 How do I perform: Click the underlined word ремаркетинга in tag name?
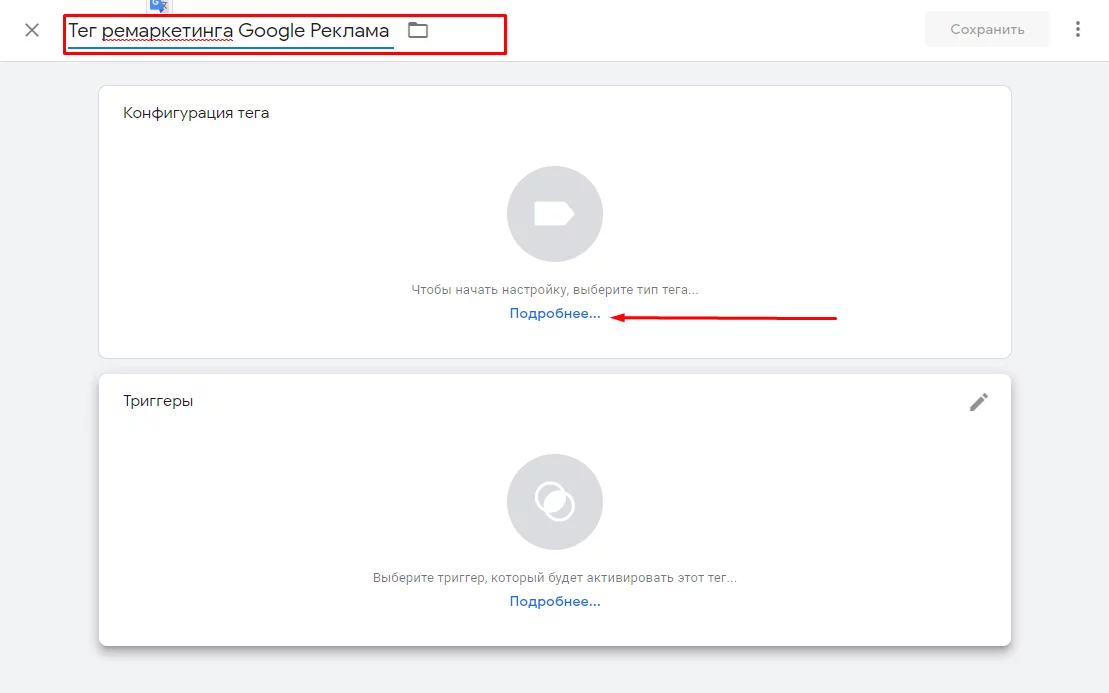(167, 31)
